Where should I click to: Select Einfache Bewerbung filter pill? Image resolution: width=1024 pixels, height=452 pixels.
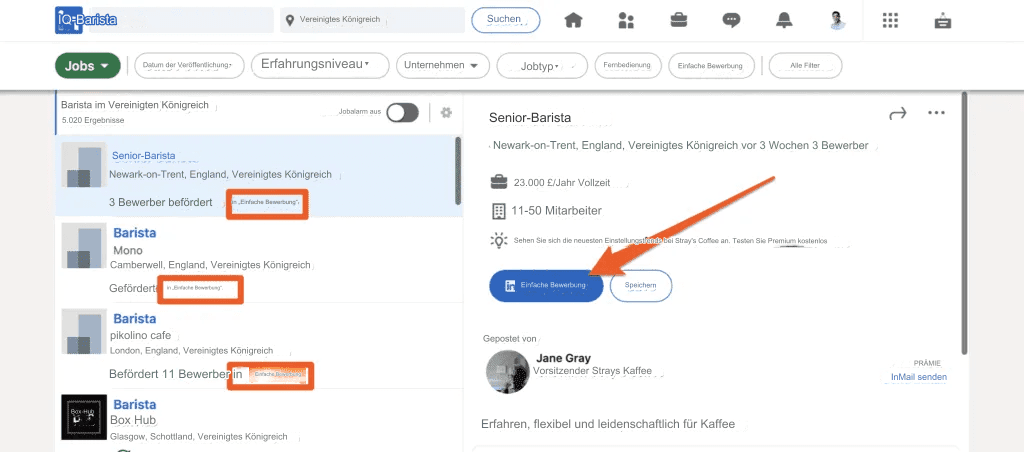pos(711,65)
